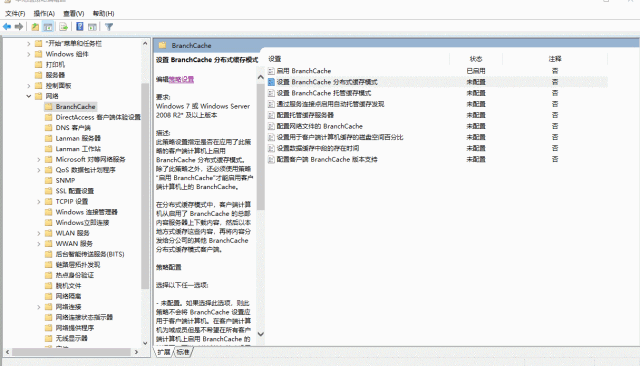Switch to the 扩展 tab
The height and width of the screenshot is (366, 640).
pos(164,352)
